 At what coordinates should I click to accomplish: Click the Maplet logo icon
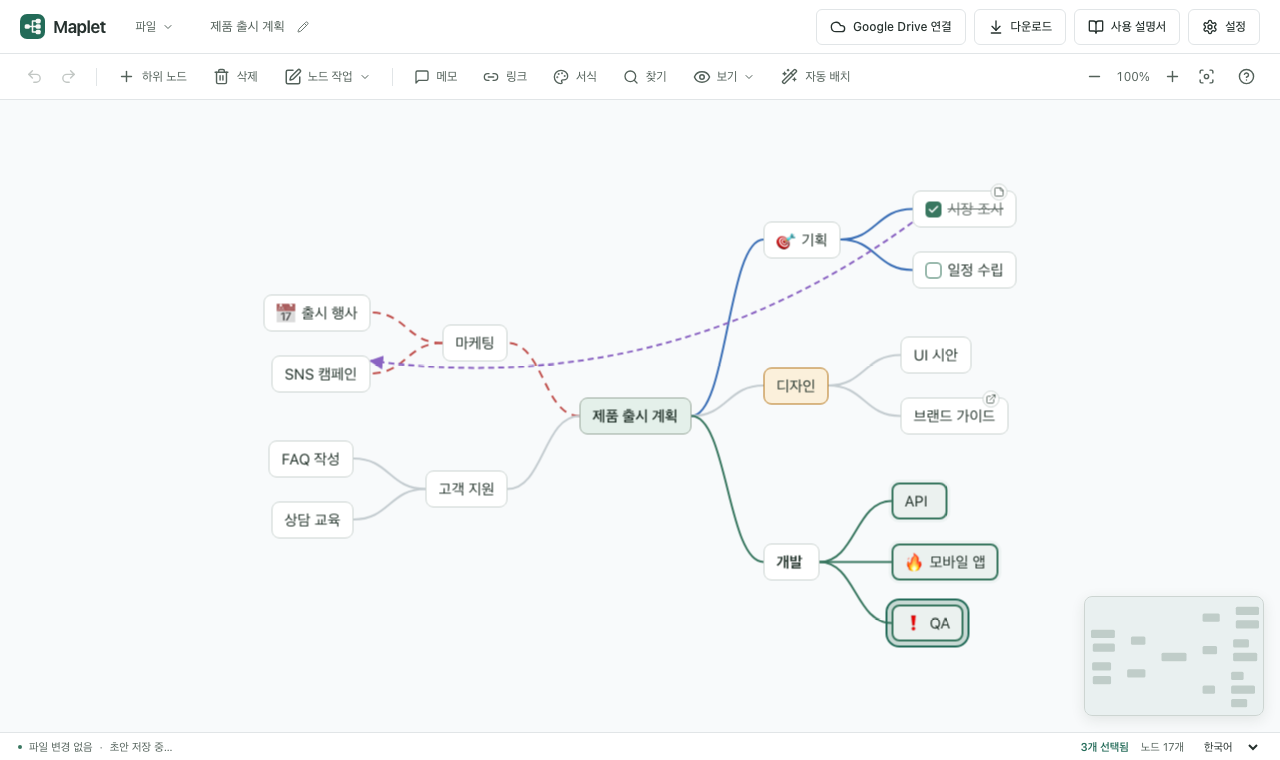tap(32, 27)
